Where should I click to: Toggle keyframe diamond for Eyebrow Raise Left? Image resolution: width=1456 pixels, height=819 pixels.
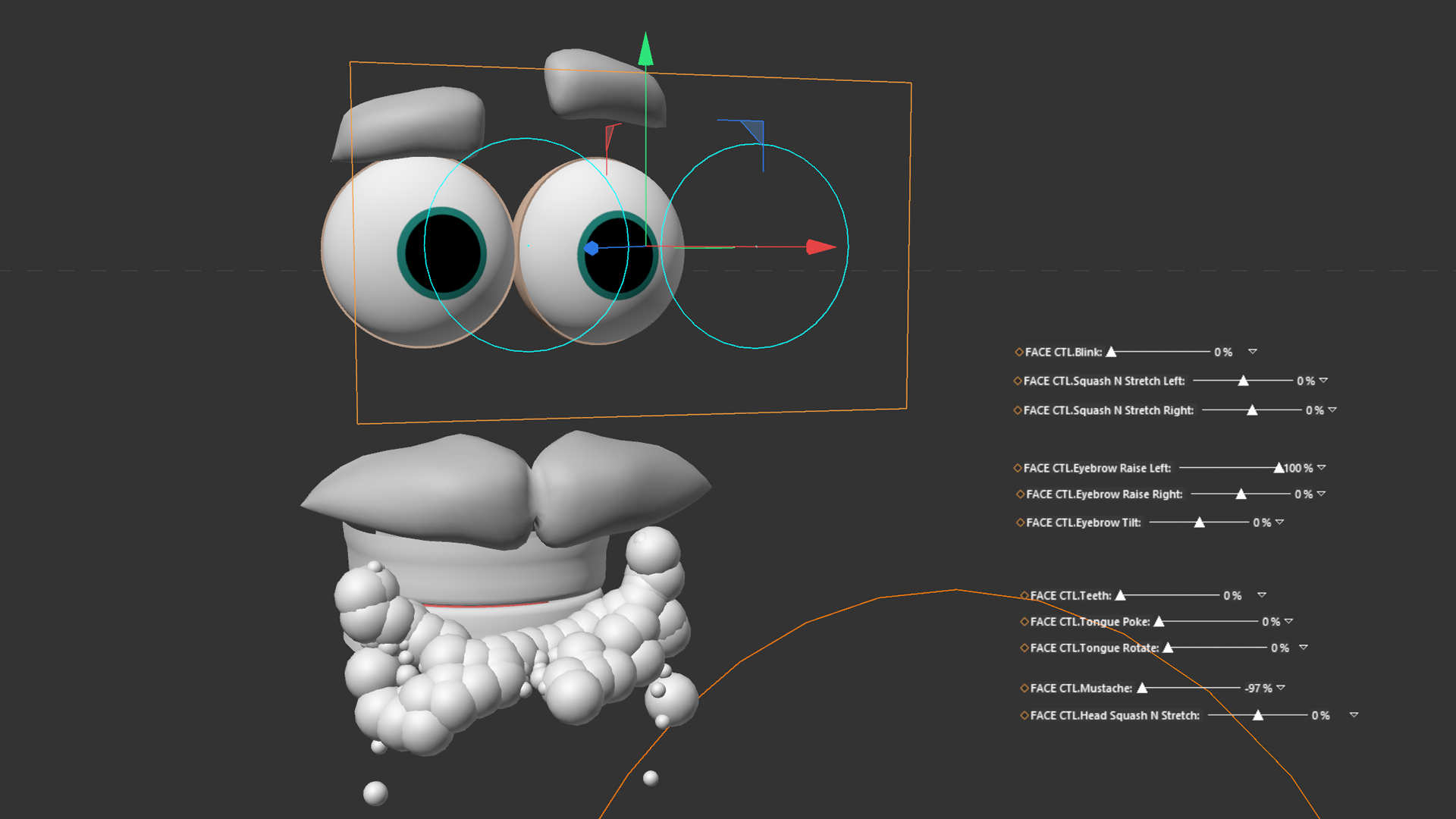(1018, 468)
